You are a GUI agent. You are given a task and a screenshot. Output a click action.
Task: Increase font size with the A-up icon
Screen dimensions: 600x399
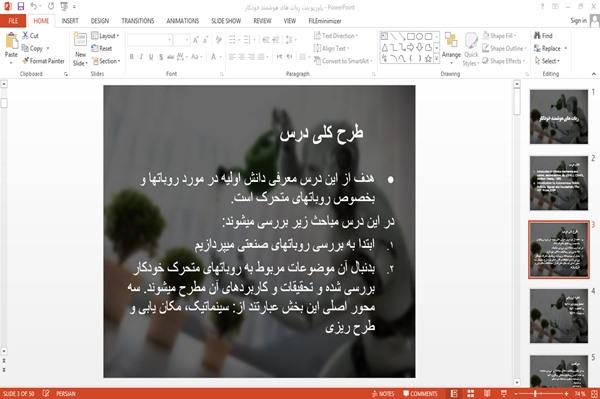click(x=196, y=39)
